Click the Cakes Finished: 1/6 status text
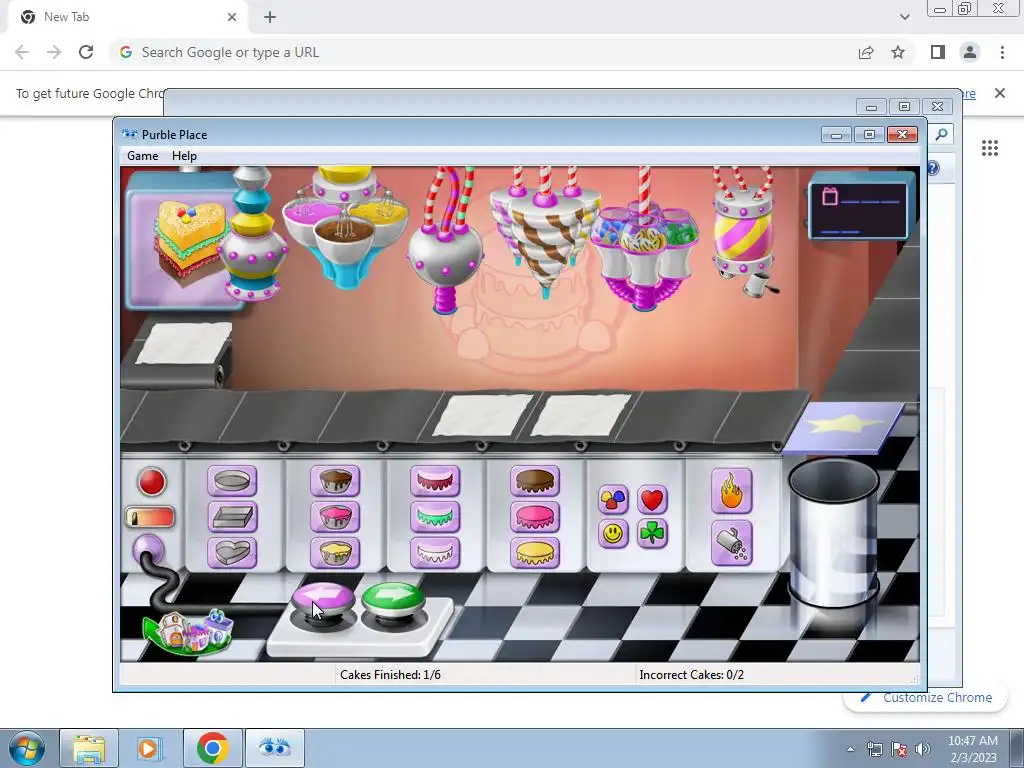This screenshot has height=768, width=1024. click(x=391, y=675)
